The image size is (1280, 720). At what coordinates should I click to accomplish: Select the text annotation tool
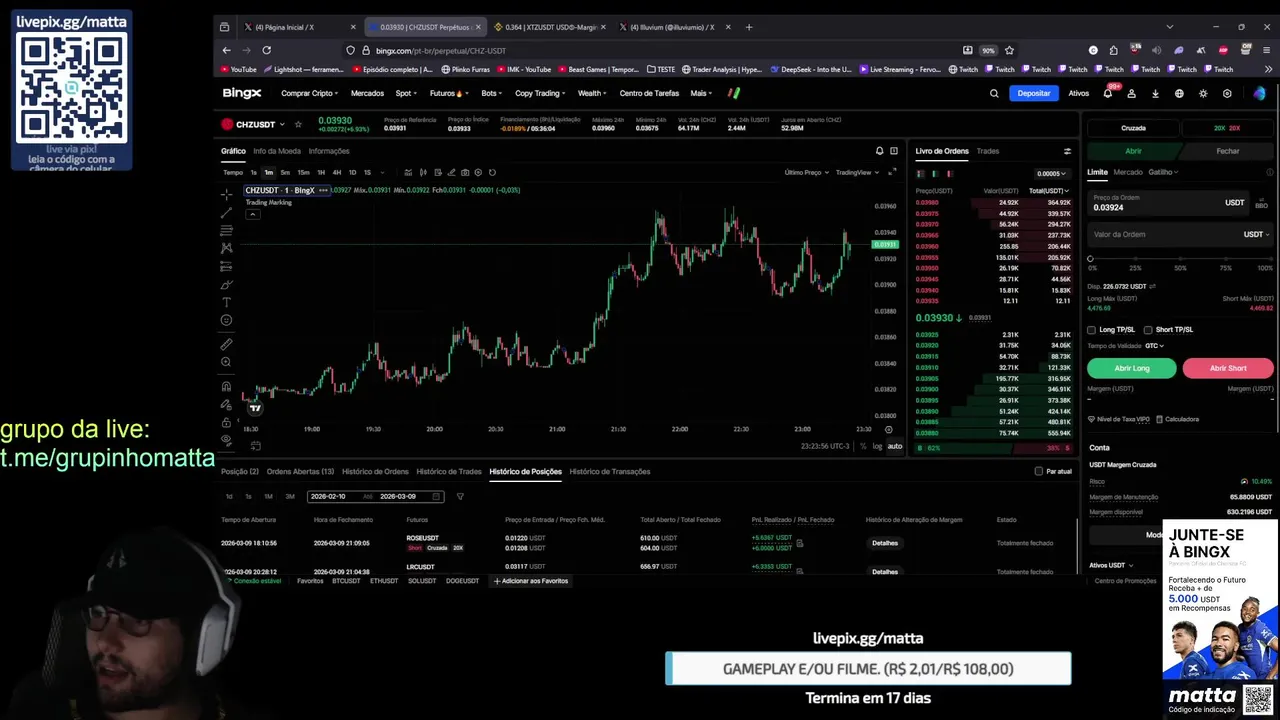point(227,302)
